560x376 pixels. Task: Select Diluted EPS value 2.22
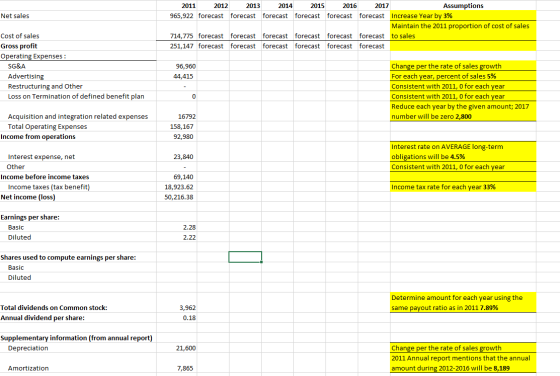point(189,237)
